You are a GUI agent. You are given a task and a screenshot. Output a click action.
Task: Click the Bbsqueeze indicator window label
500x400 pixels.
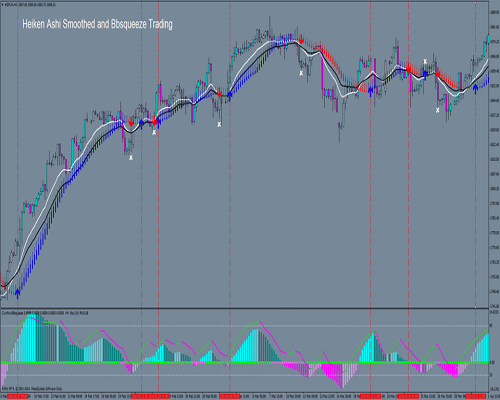(x=45, y=313)
